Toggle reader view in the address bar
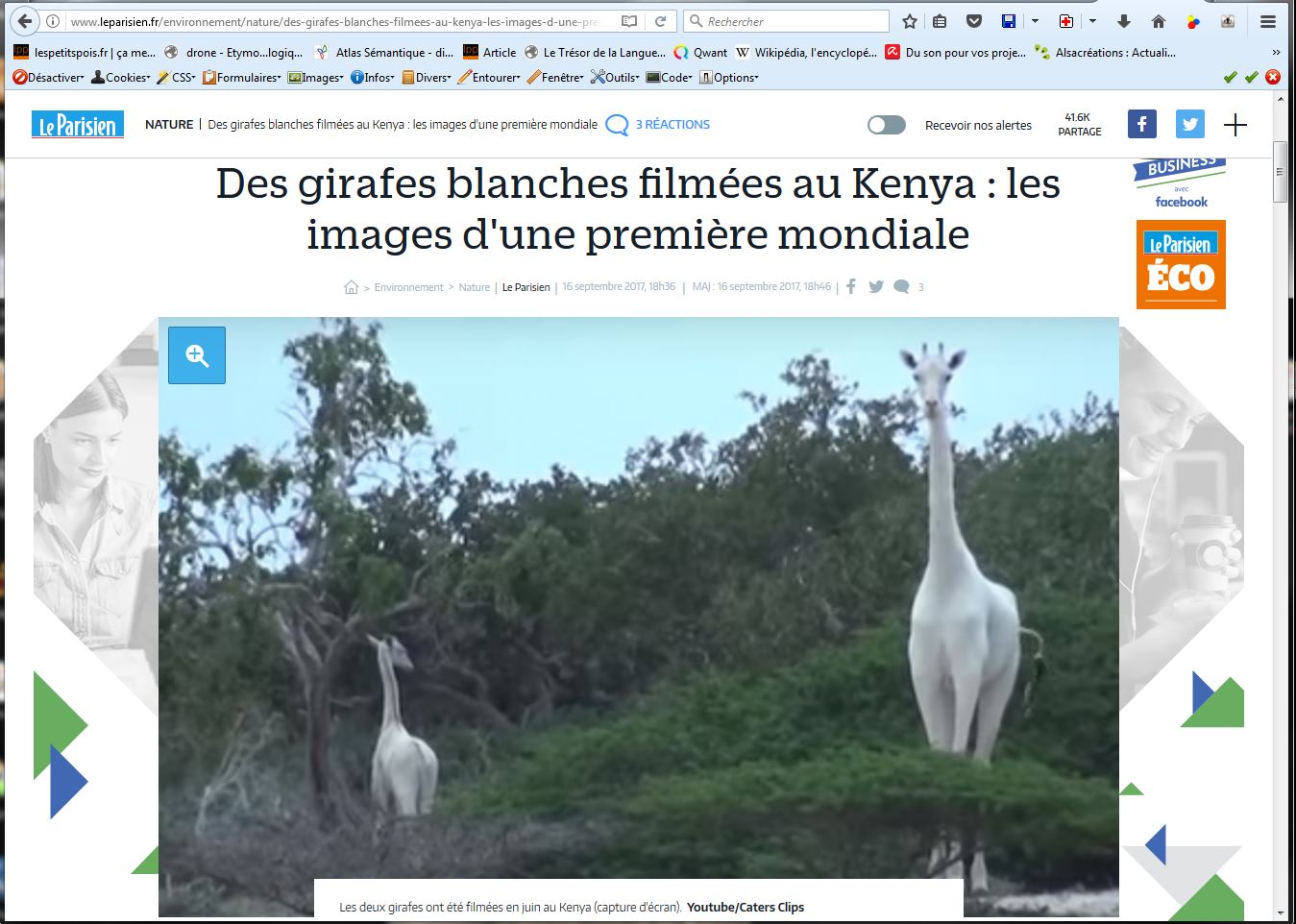This screenshot has height=924, width=1296. pyautogui.click(x=628, y=21)
